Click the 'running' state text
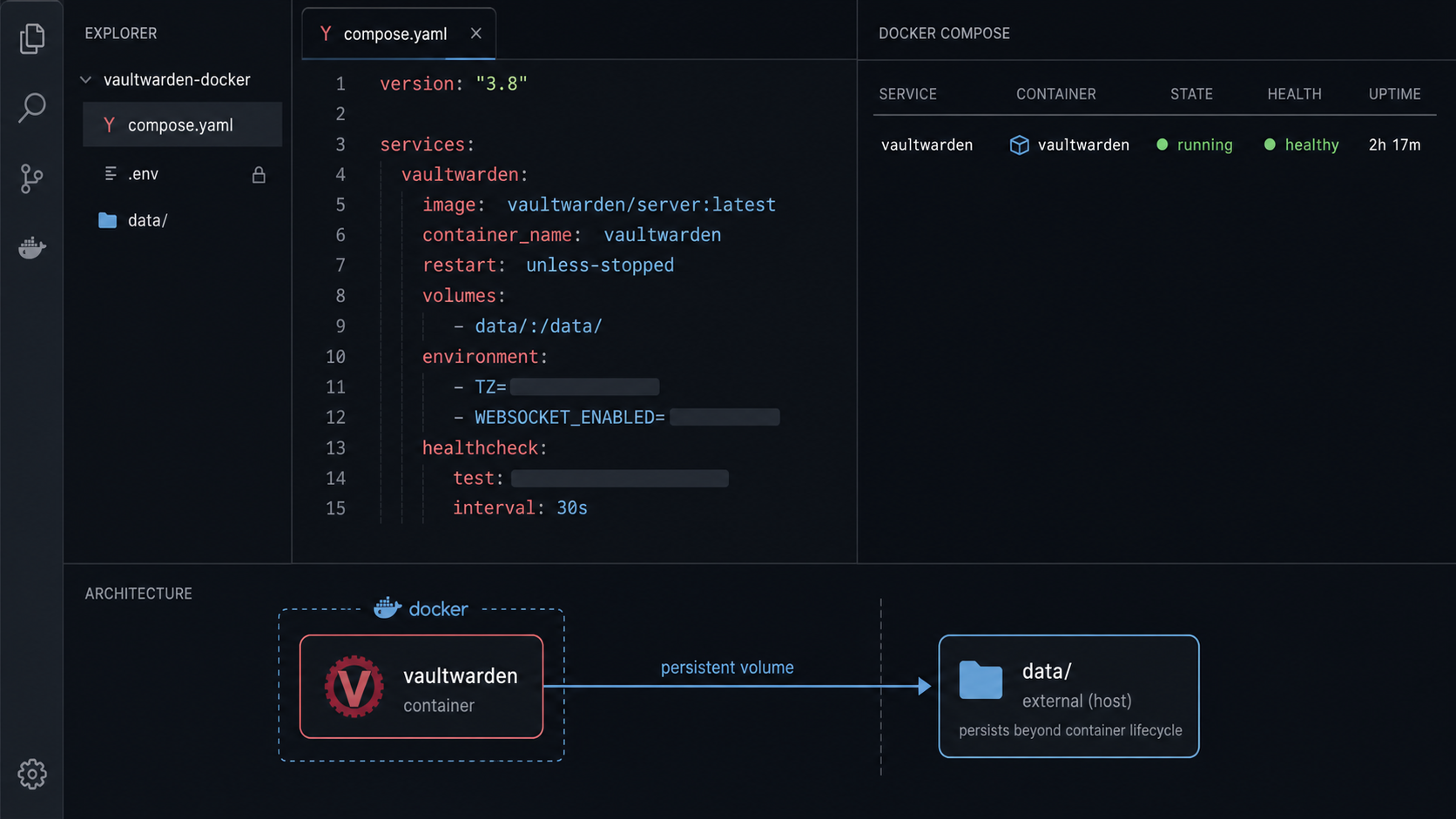This screenshot has height=819, width=1456. (1204, 144)
